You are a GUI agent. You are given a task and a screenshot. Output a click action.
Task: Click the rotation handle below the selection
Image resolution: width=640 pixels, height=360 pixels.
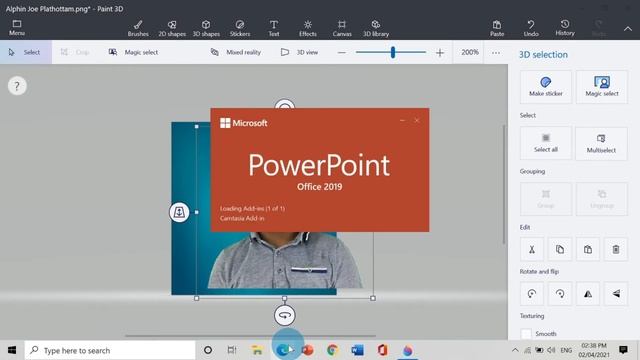(x=284, y=316)
